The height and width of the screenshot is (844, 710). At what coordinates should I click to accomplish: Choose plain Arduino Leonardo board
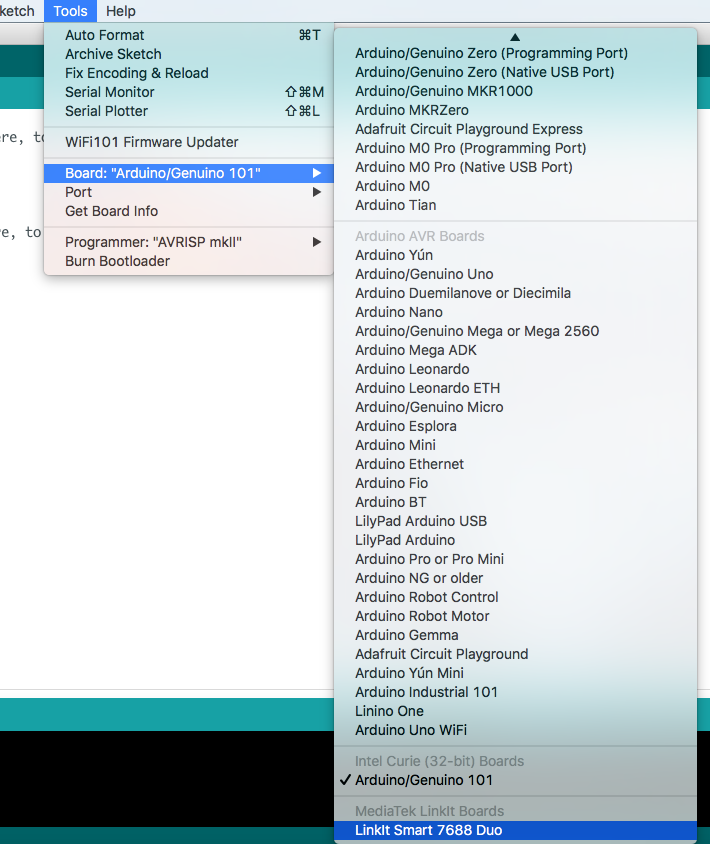pos(515,369)
